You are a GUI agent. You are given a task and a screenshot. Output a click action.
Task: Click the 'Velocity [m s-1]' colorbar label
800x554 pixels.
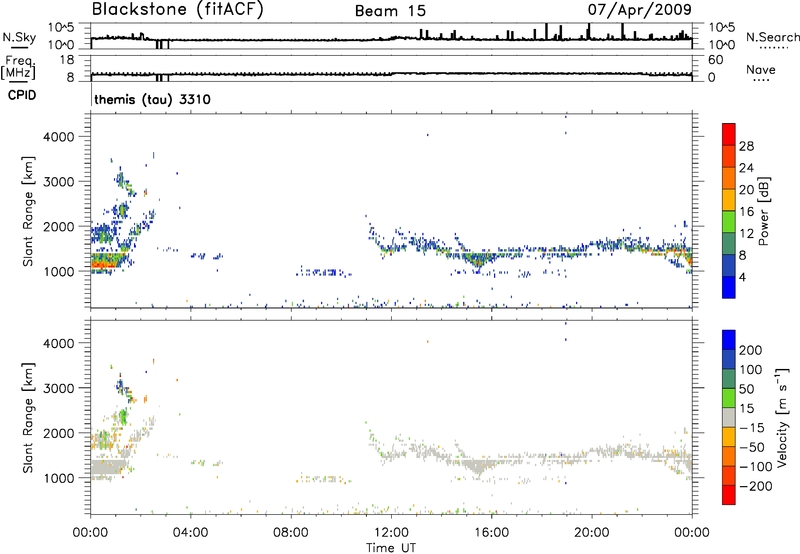point(782,417)
